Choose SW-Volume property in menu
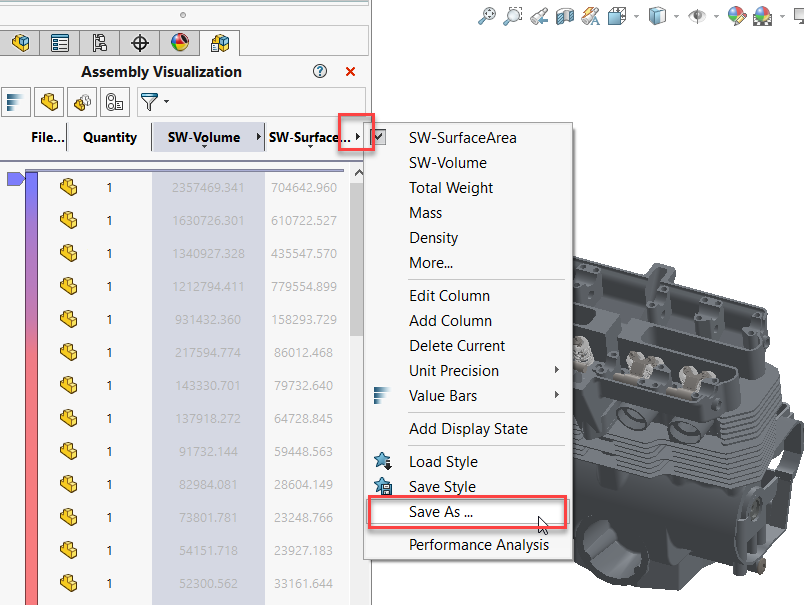The image size is (804, 605). tap(448, 163)
